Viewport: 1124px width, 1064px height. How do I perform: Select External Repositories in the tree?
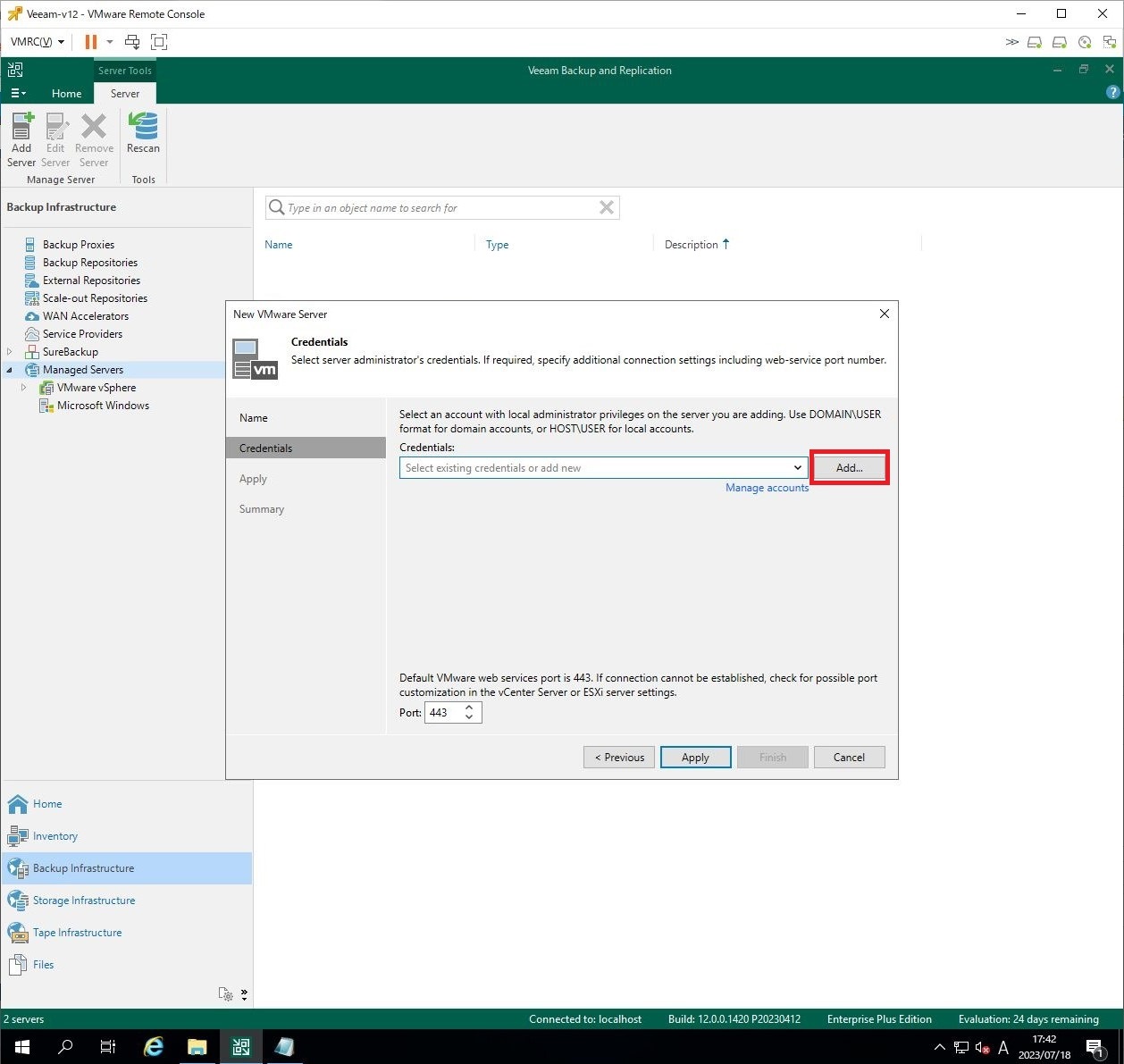tap(91, 281)
